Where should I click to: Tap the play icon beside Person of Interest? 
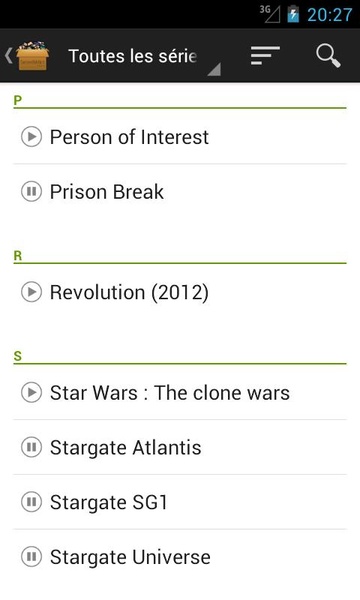[31, 137]
